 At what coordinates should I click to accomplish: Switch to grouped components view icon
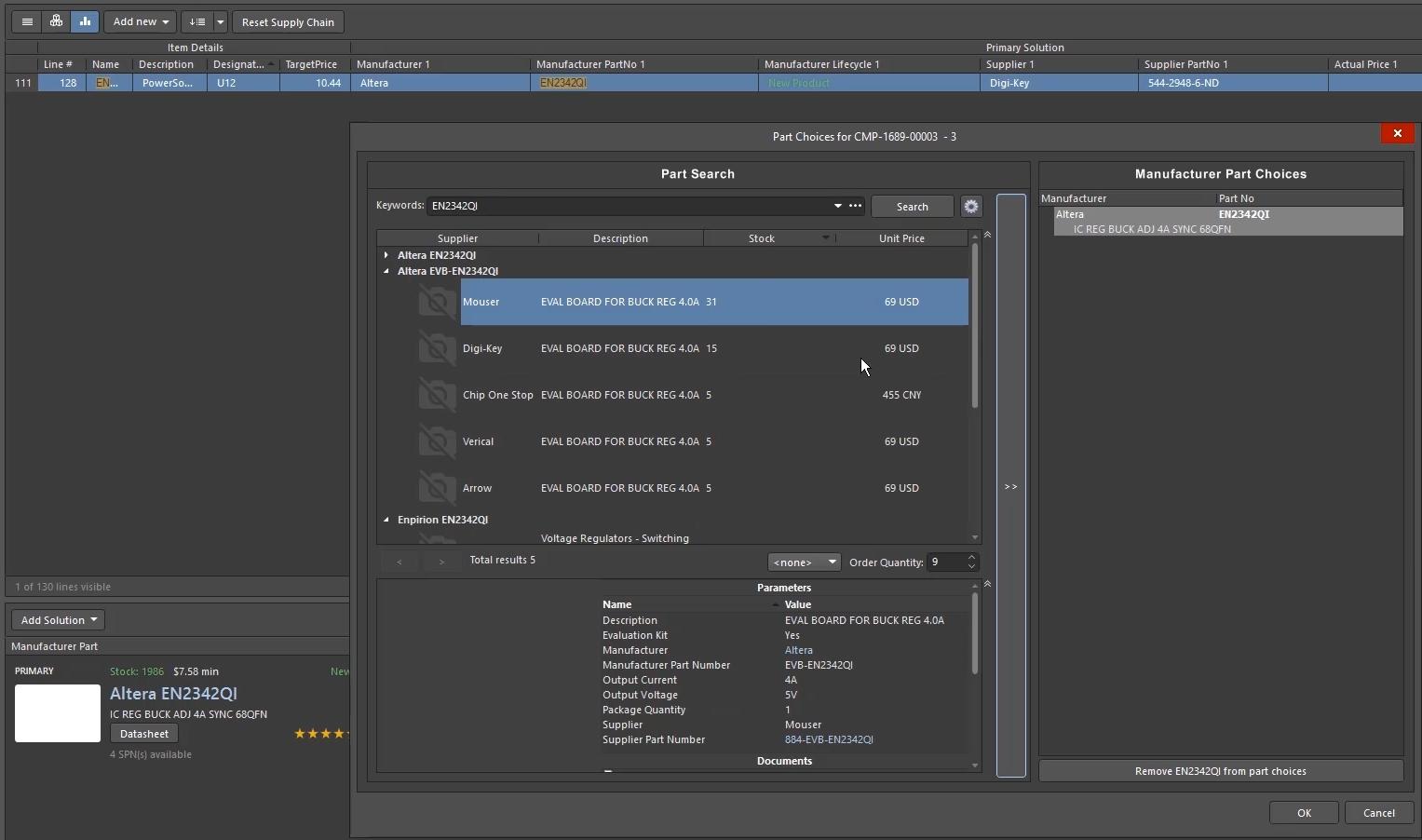tap(56, 21)
